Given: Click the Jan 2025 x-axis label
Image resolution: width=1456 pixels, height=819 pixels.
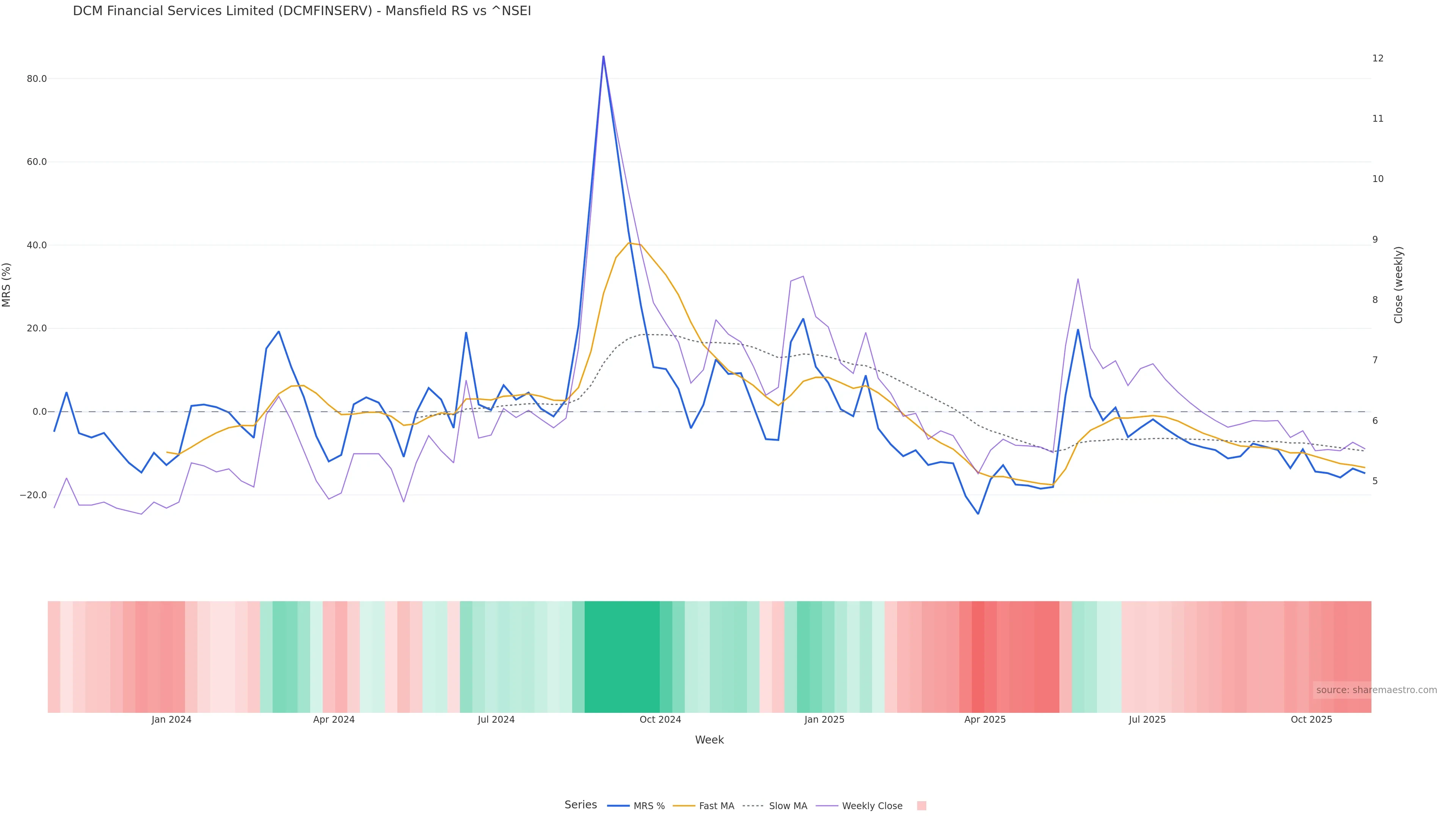Looking at the screenshot, I should point(824,720).
